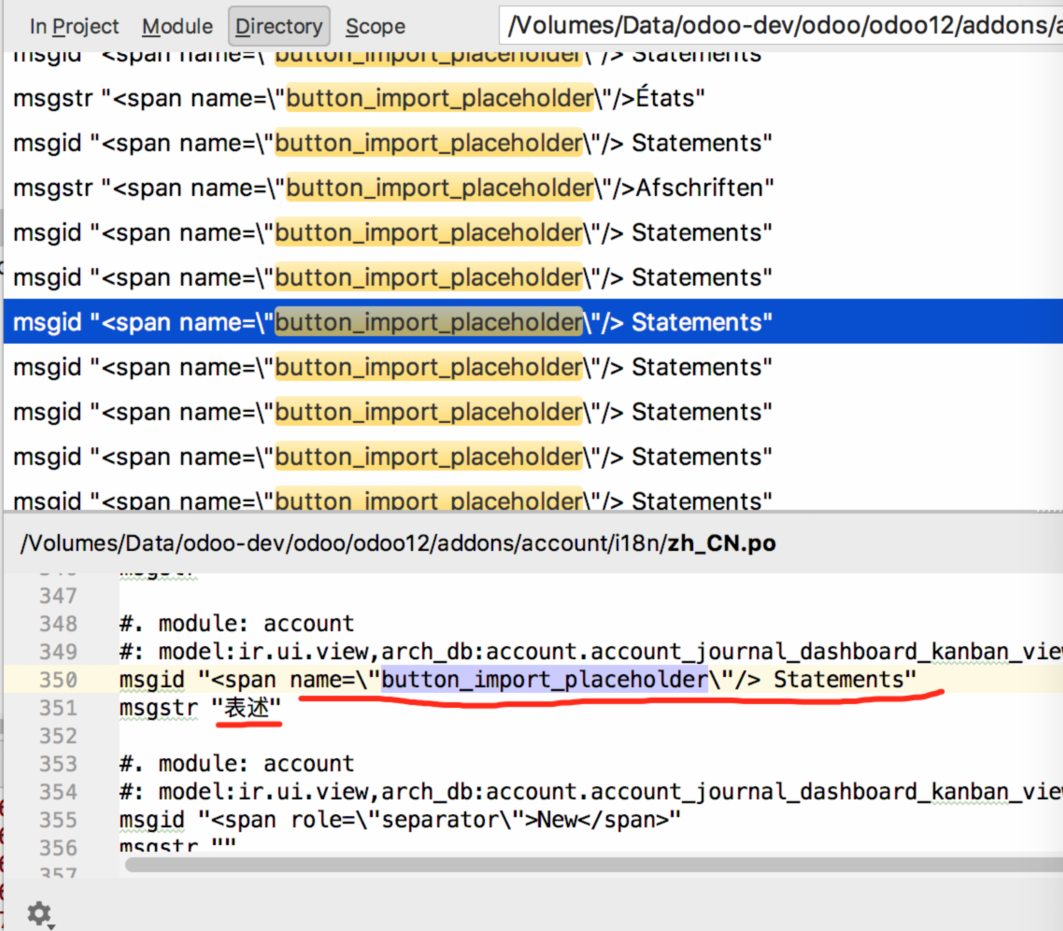Select the Afschriften translation result
1063x931 pixels.
(x=400, y=187)
